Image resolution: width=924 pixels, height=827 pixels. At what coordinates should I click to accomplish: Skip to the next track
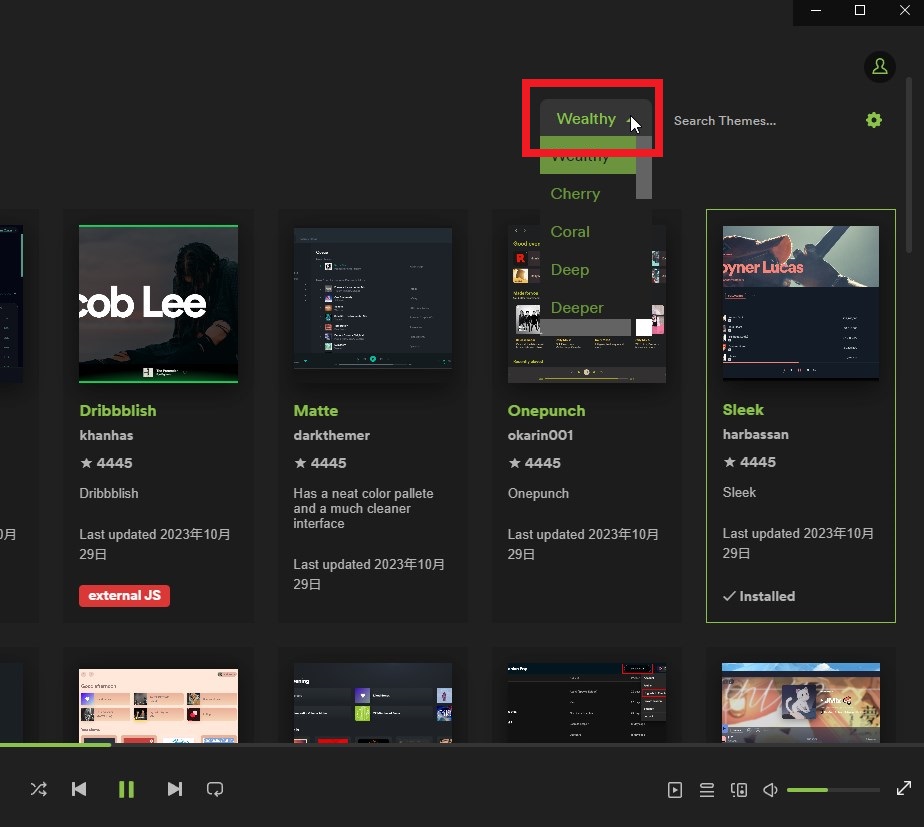pyautogui.click(x=175, y=789)
